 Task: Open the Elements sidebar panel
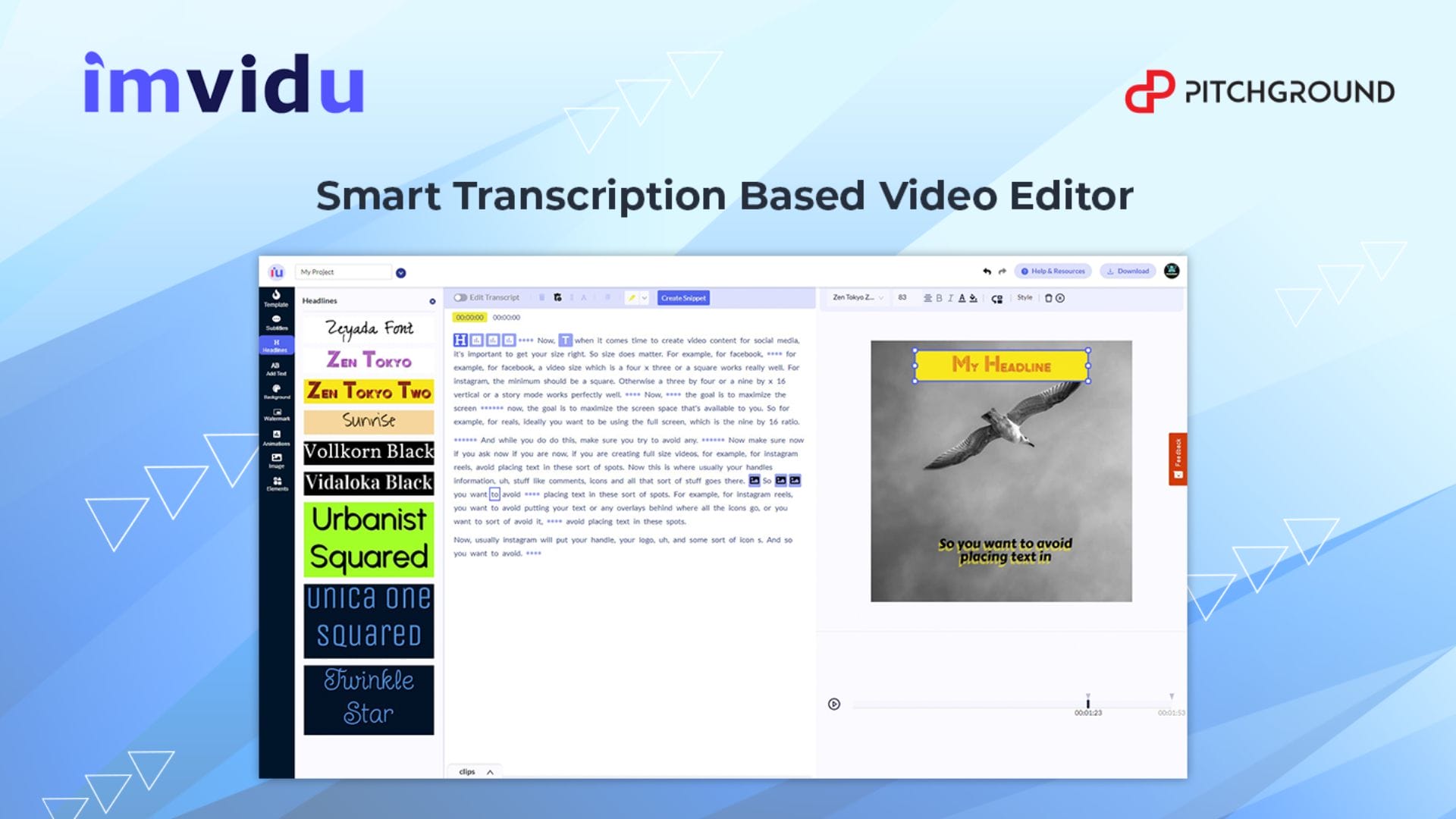(277, 484)
